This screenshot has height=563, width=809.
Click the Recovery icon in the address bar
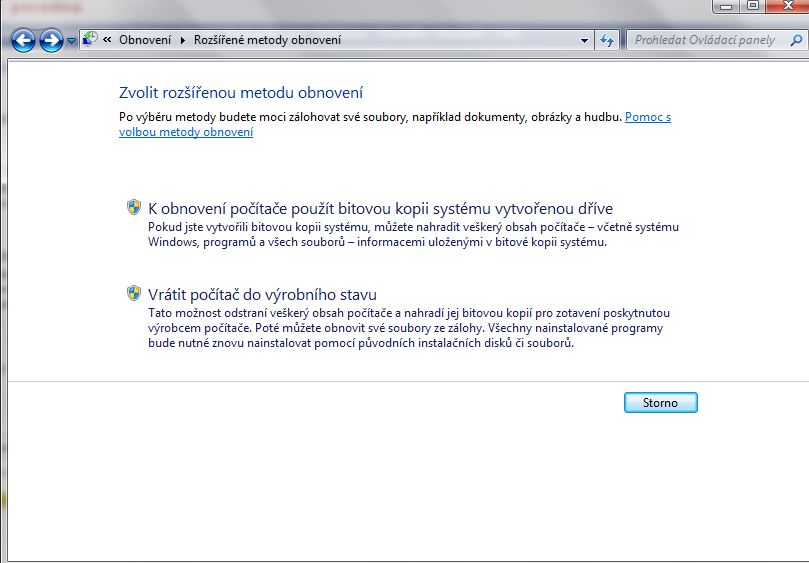click(90, 39)
